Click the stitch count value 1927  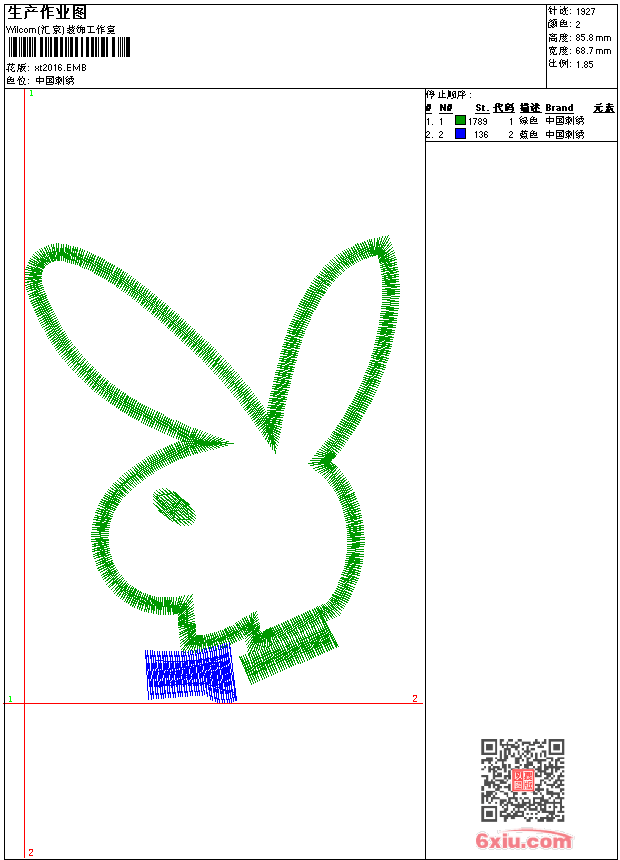point(585,12)
